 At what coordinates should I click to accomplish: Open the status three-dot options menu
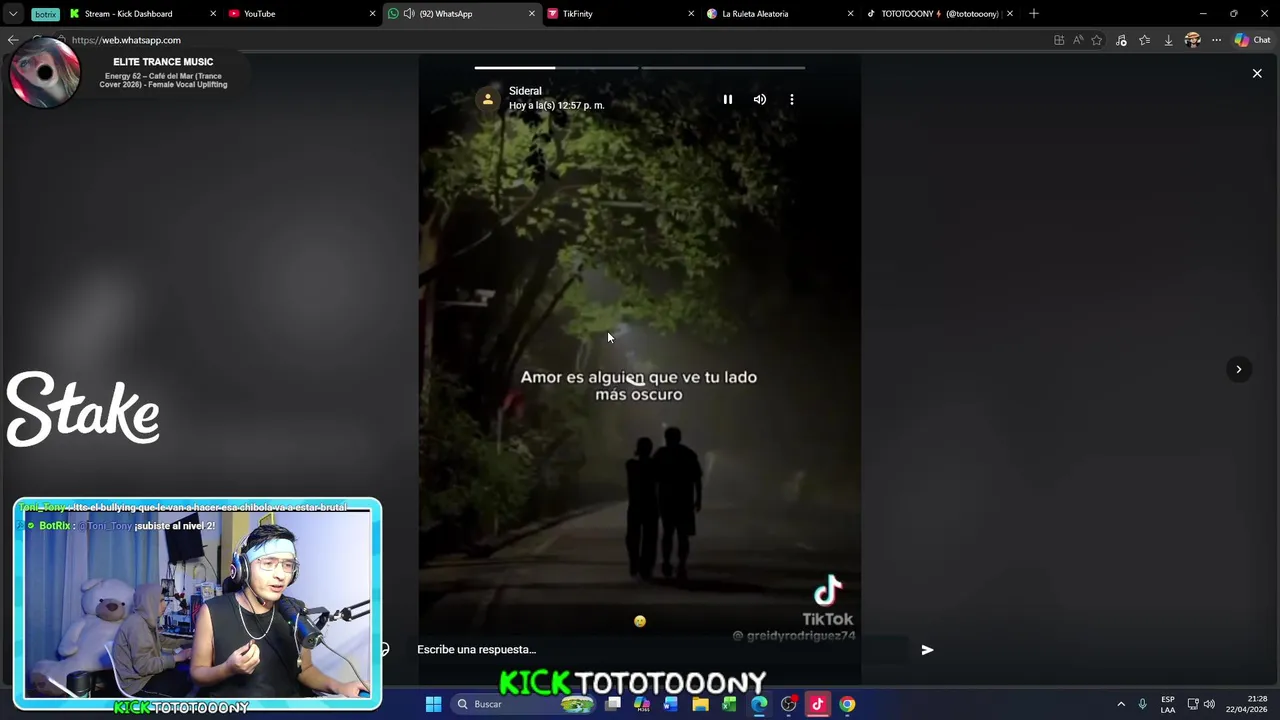(792, 99)
